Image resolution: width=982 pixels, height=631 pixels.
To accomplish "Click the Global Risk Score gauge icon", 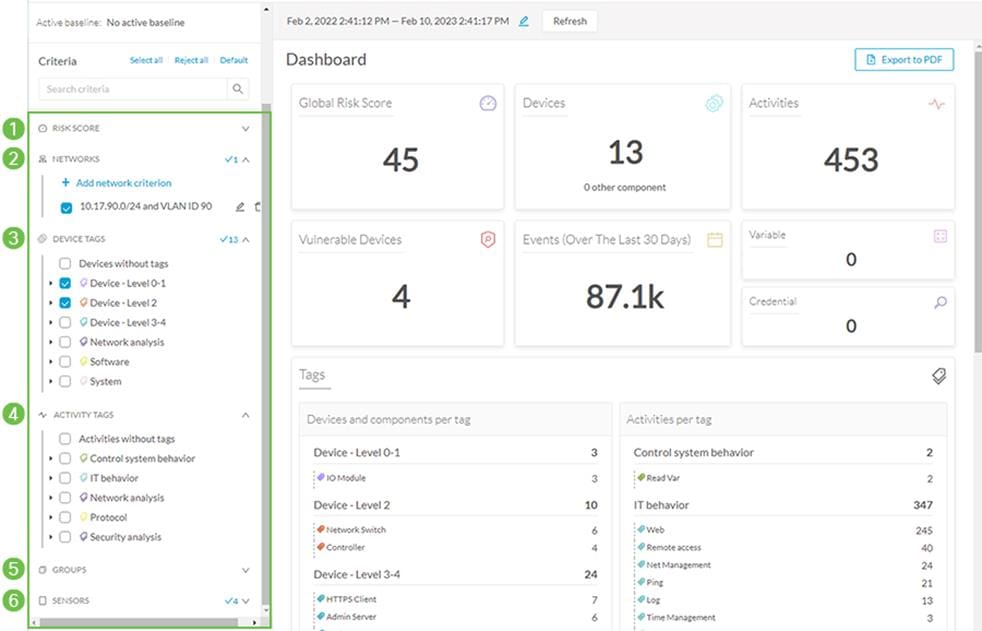I will click(x=487, y=103).
